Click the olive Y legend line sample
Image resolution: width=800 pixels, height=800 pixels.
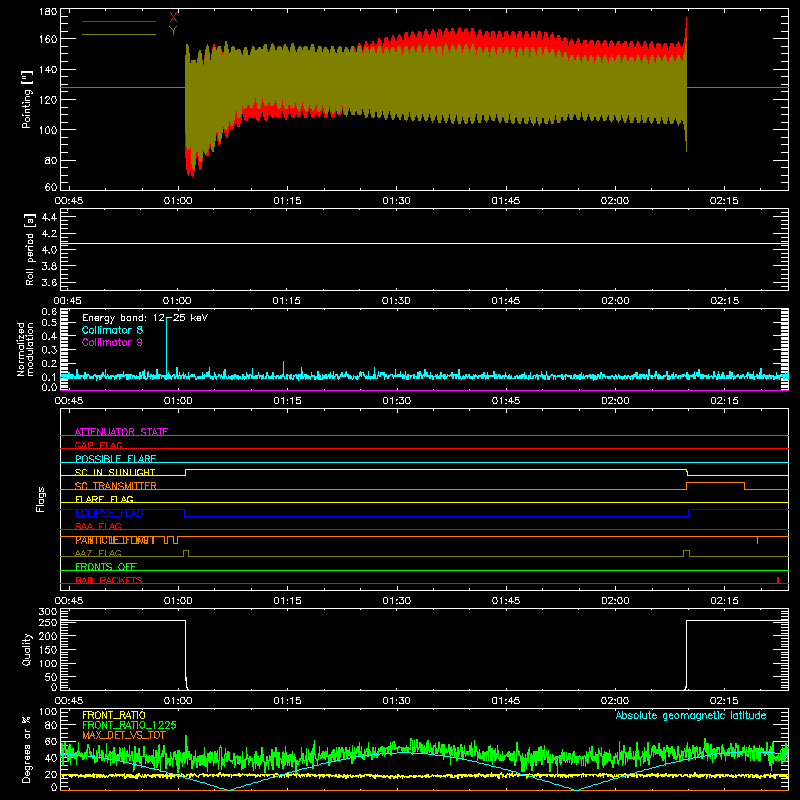point(118,35)
